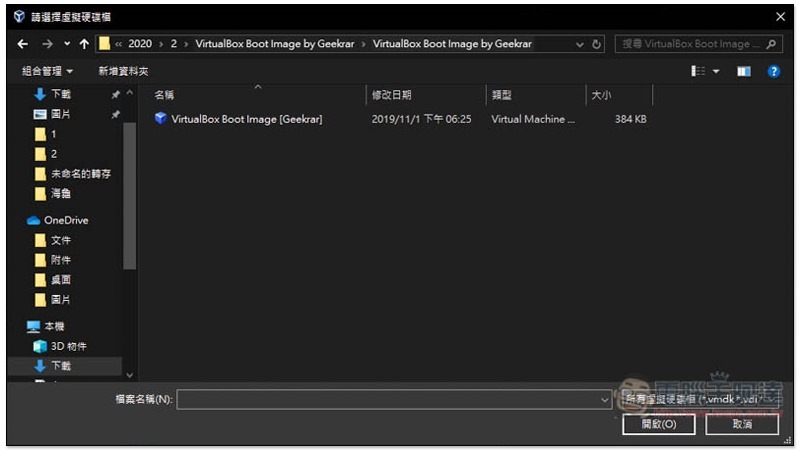The image size is (800, 451).
Task: Click the 2020 breadcrumb segment
Action: tap(140, 44)
